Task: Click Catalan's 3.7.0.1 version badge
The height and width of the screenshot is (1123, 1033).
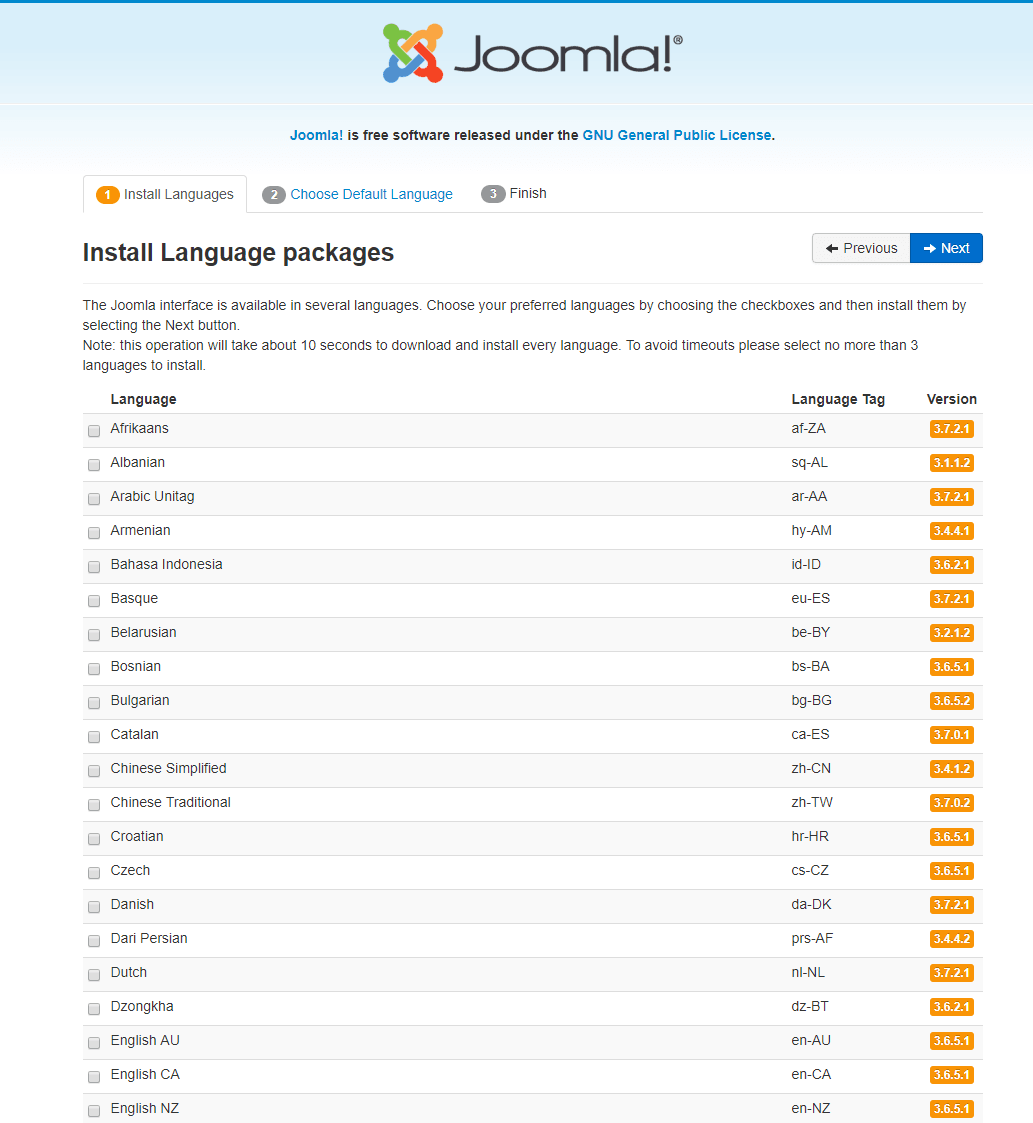Action: point(951,735)
